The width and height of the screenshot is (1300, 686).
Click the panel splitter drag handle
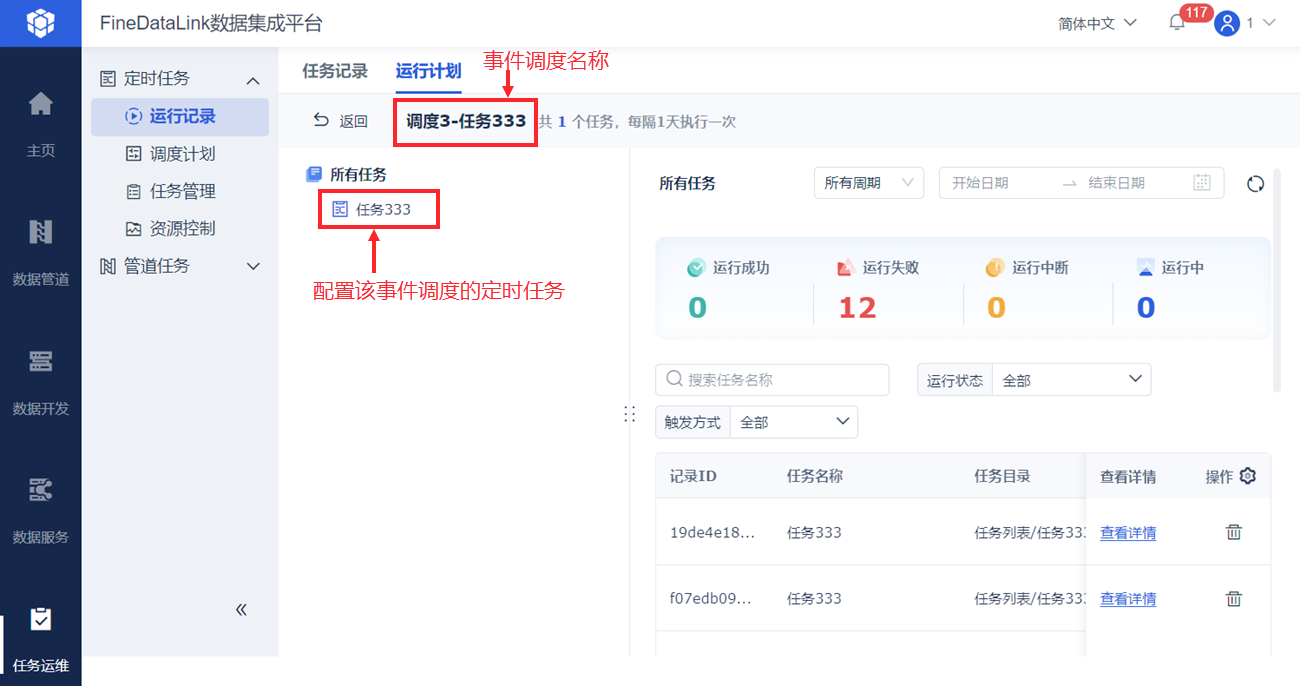[630, 413]
